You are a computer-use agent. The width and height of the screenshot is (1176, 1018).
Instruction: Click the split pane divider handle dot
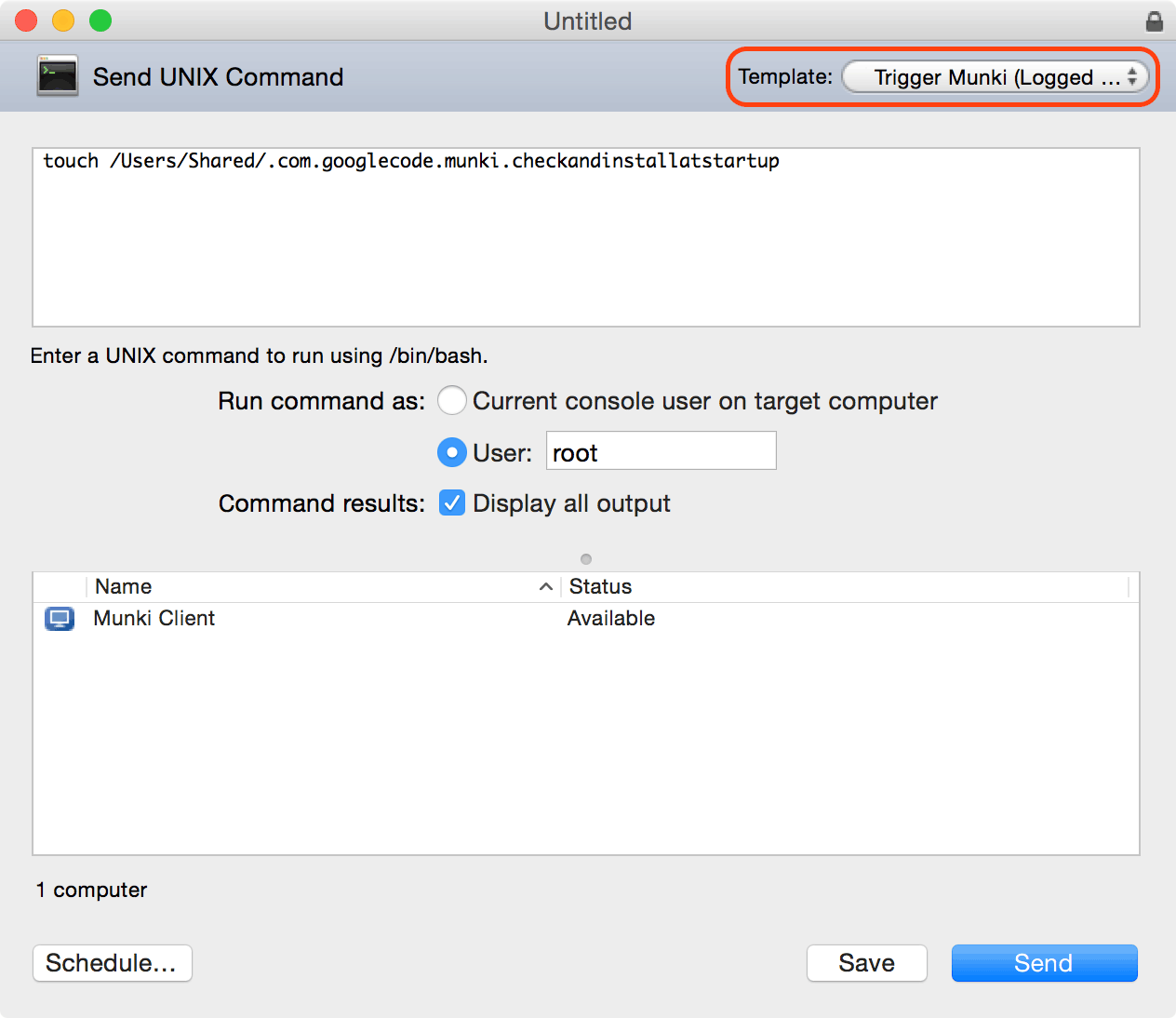(586, 559)
